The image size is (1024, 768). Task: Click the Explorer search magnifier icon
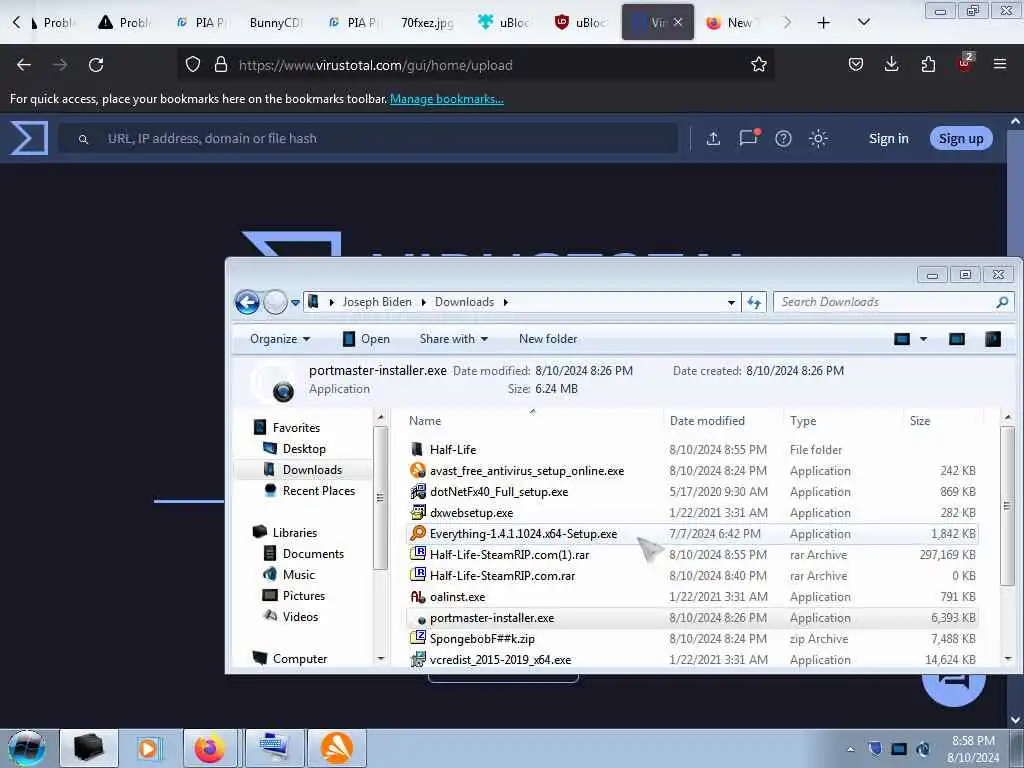(1002, 302)
